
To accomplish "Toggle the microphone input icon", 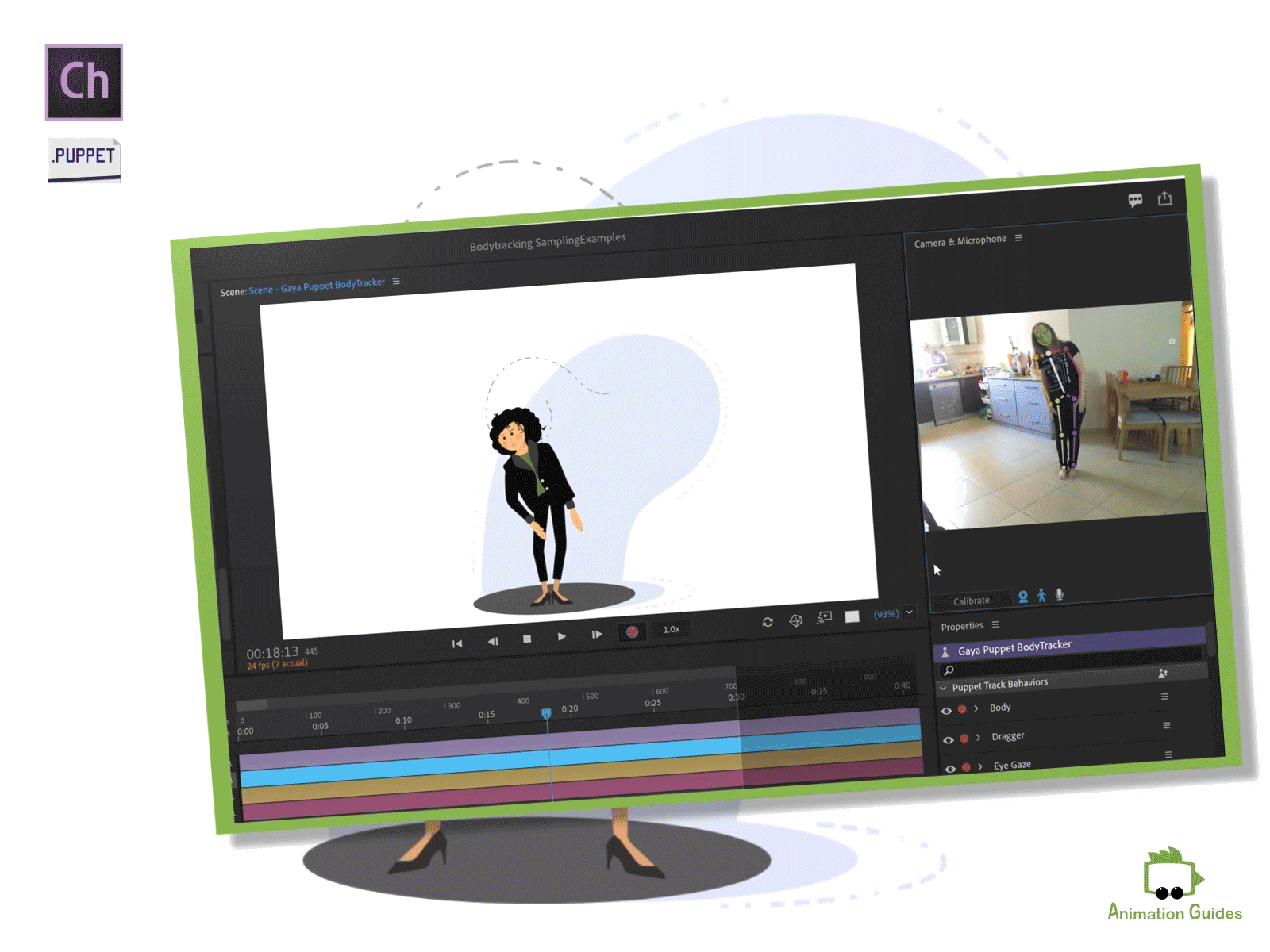I will pos(1060,594).
